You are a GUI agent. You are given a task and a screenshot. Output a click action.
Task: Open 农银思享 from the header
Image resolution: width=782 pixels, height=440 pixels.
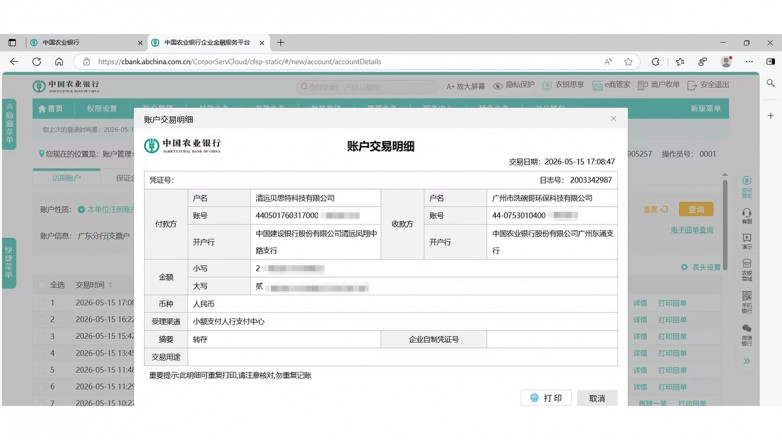pyautogui.click(x=563, y=85)
